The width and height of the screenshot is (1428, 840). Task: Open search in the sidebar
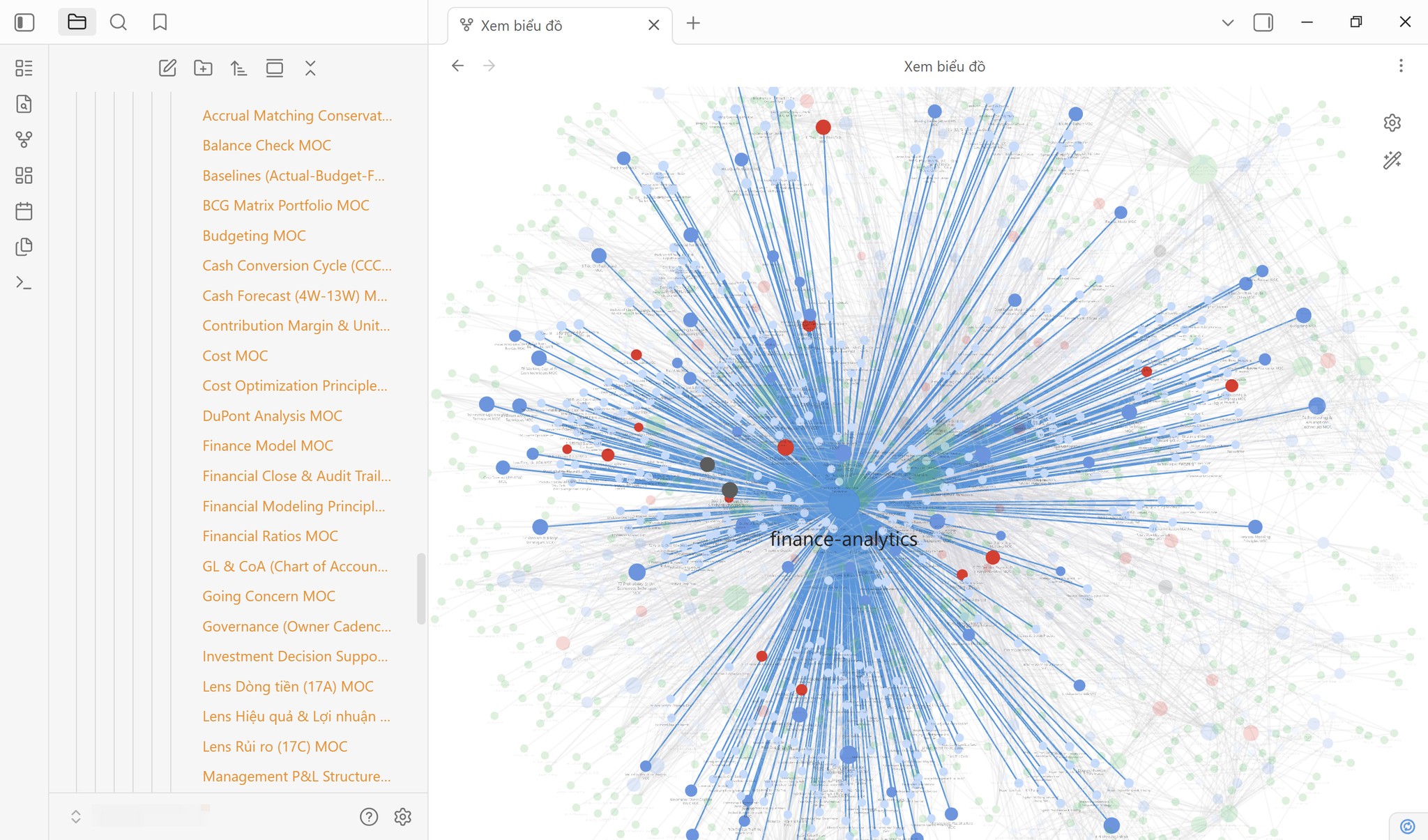119,22
